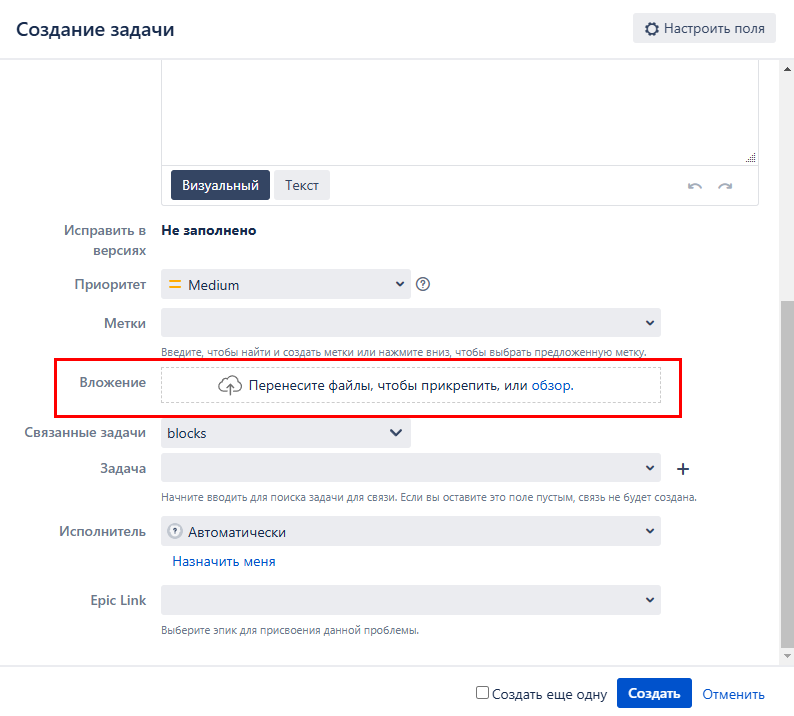Click the orange Medium priority icon
This screenshot has height=716, width=794.
click(175, 285)
